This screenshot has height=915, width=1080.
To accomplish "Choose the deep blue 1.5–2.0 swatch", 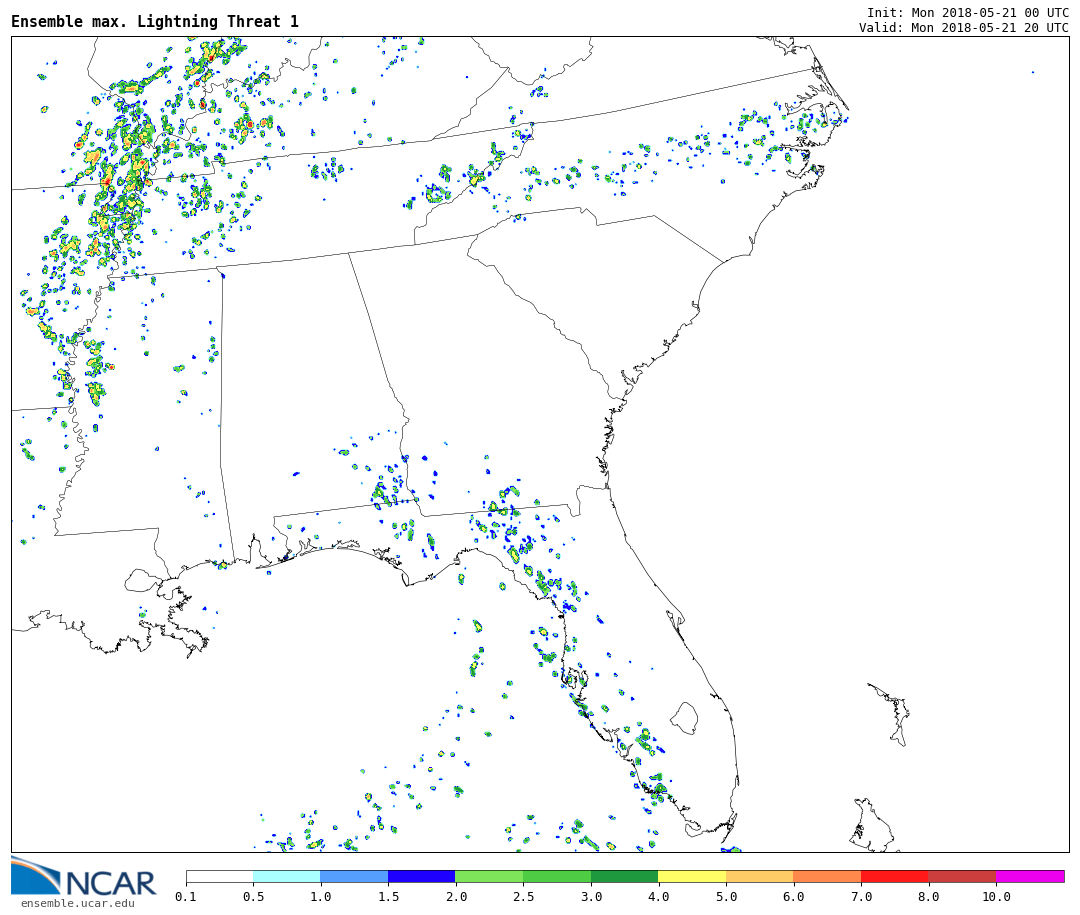I will 421,876.
